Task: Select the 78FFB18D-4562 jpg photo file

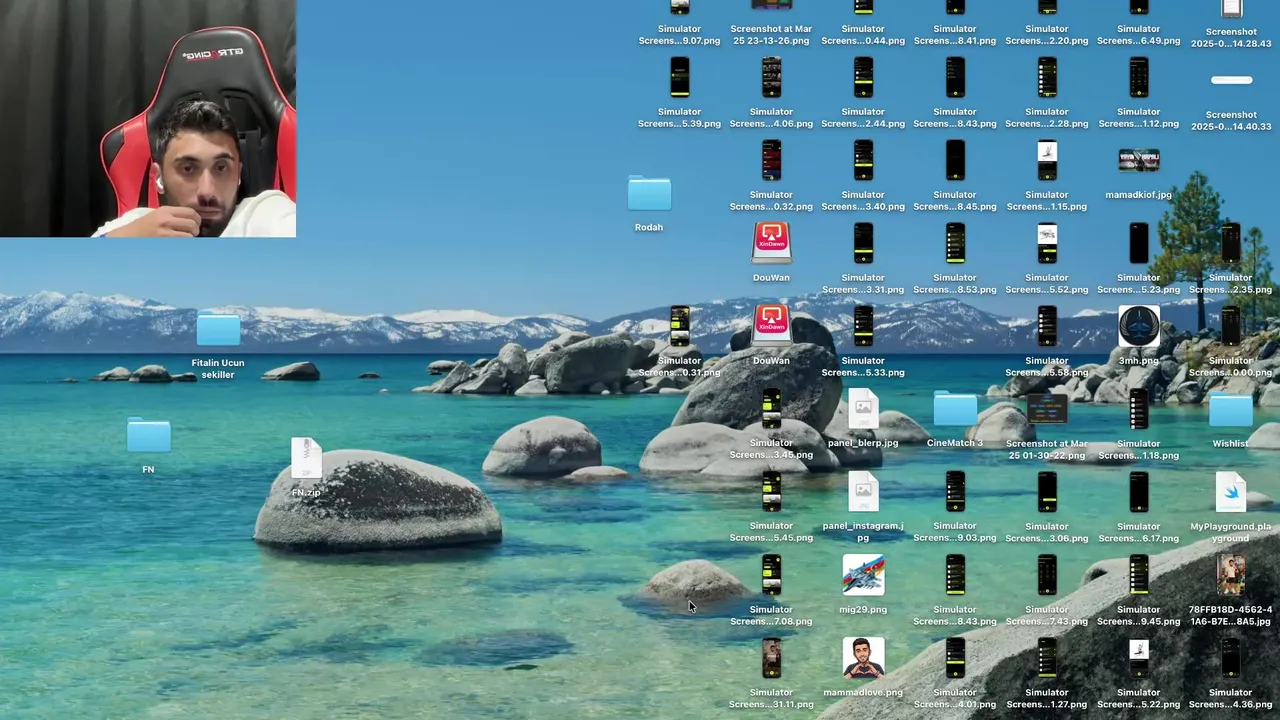Action: tap(1231, 575)
